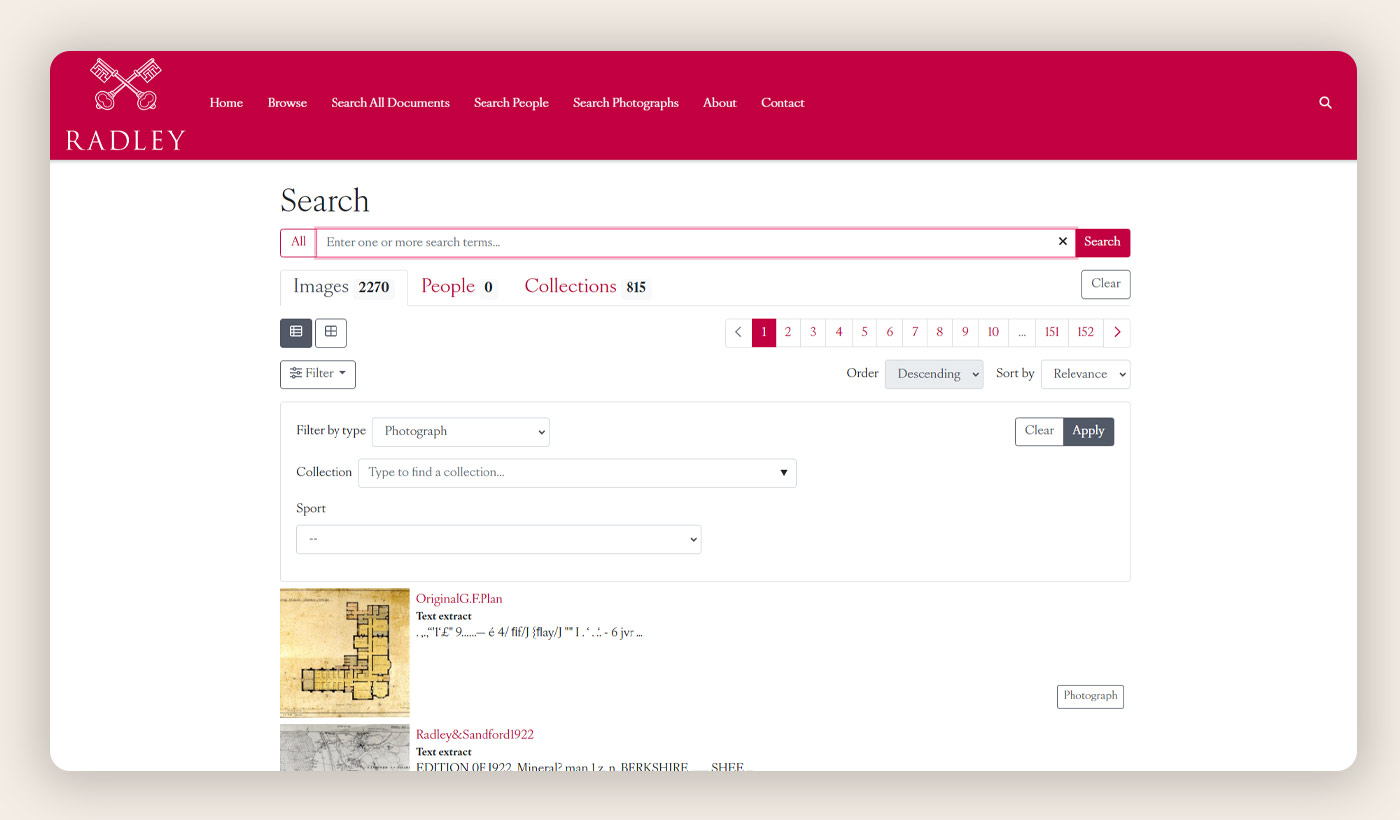This screenshot has height=820, width=1400.
Task: Open the Collections tab
Action: click(585, 287)
